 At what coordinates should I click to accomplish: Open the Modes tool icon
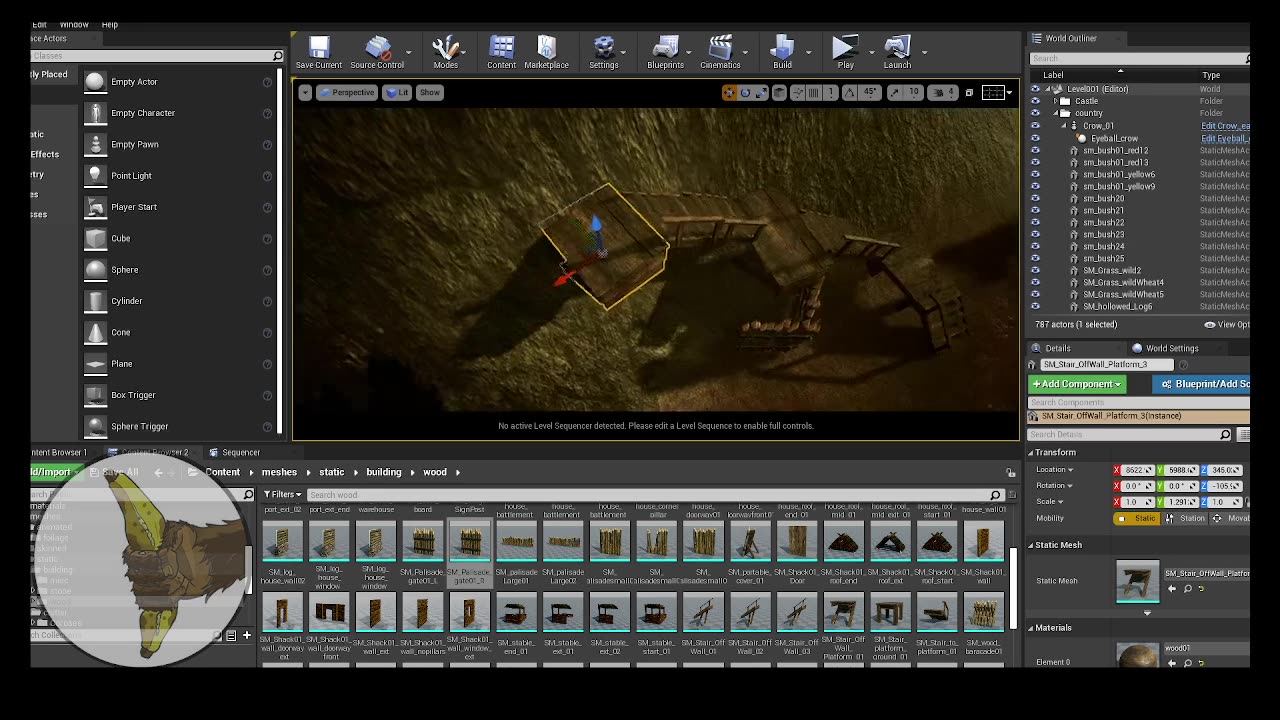point(445,52)
